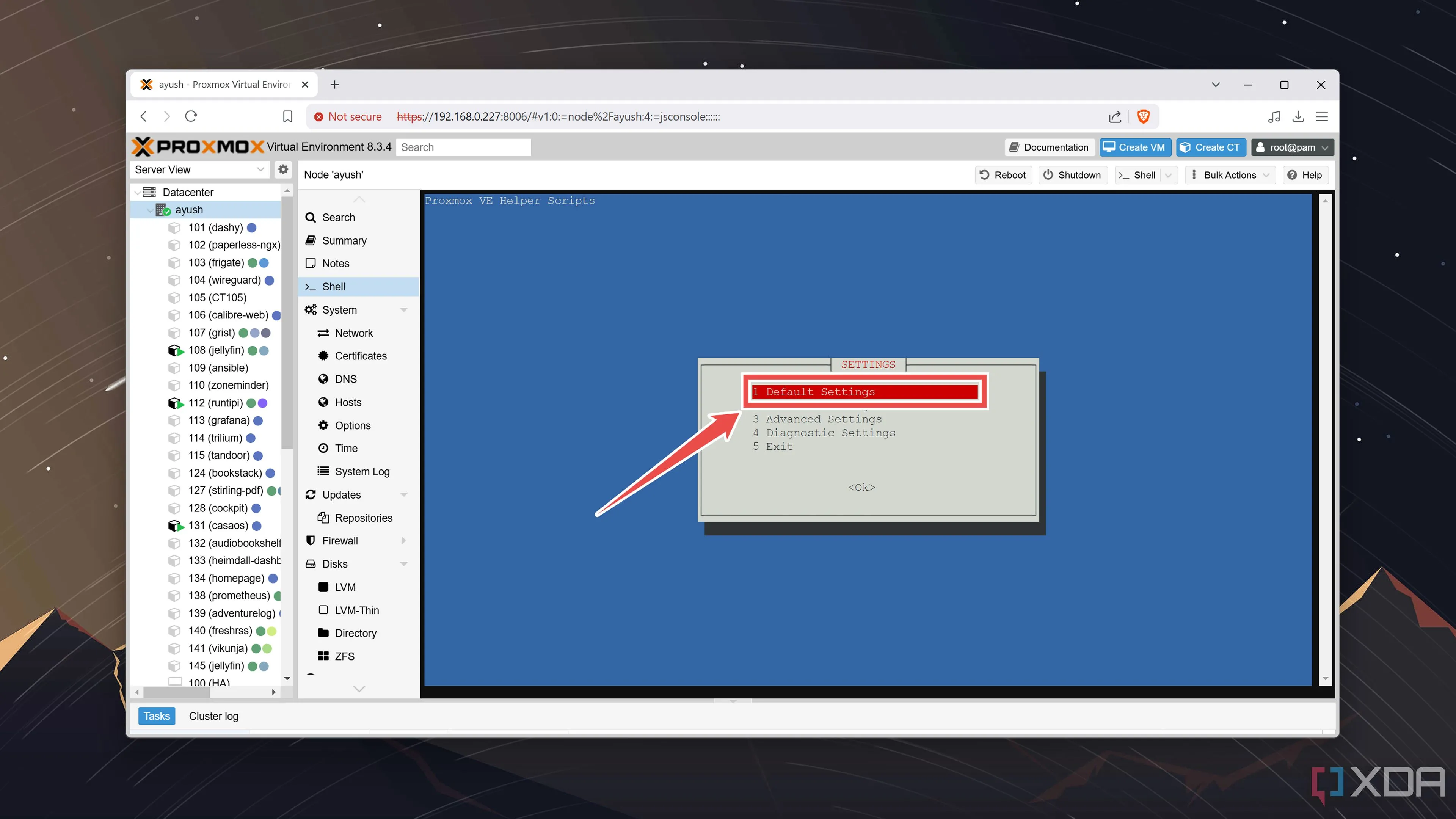Select Ok in the Settings dialog
This screenshot has width=1456, height=819.
pyautogui.click(x=861, y=487)
